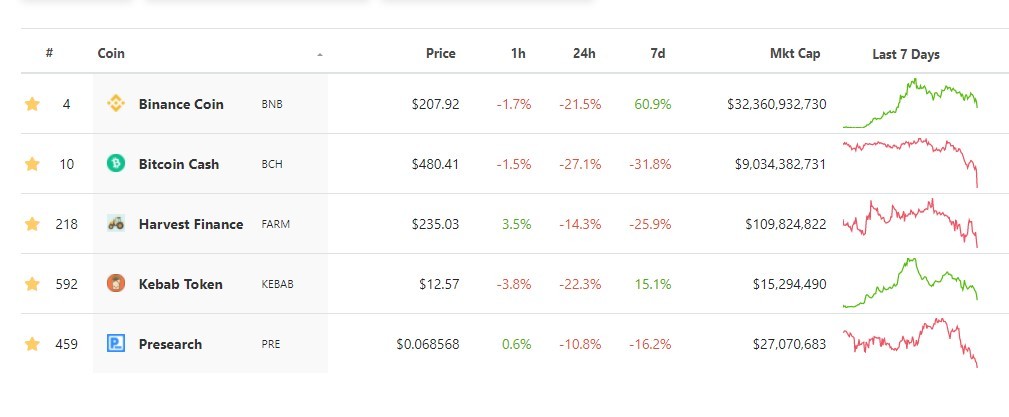The height and width of the screenshot is (417, 1009).
Task: Open the Kebab Token coin link
Action: click(181, 284)
